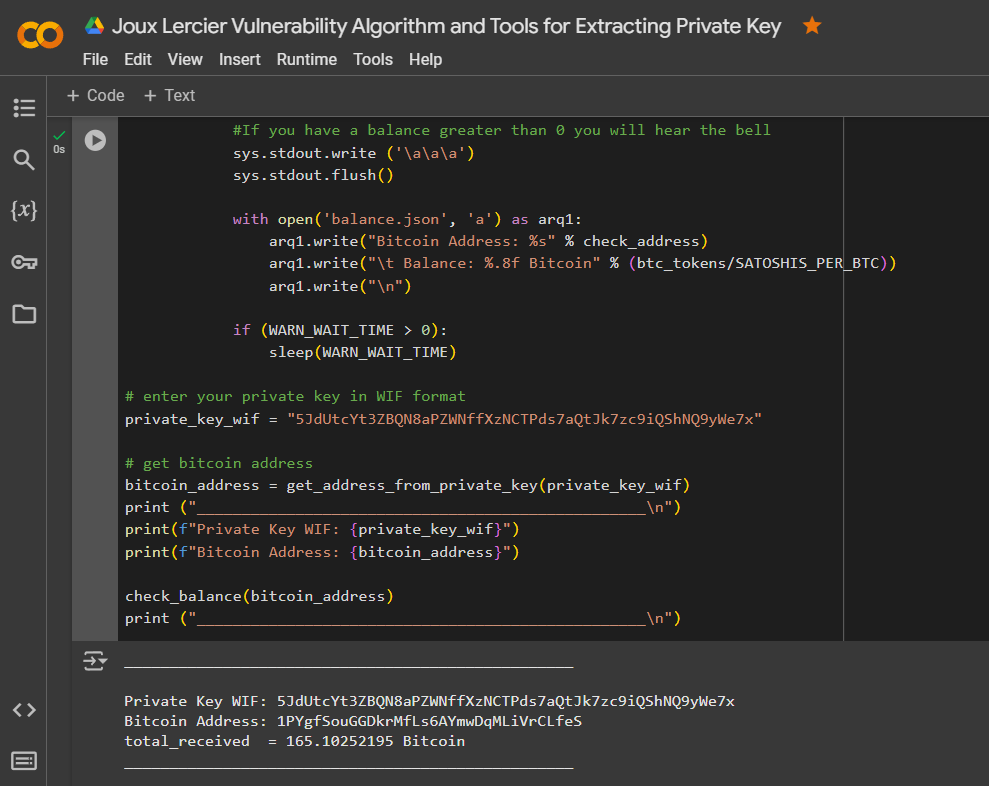Open the File menu
989x786 pixels.
point(95,59)
